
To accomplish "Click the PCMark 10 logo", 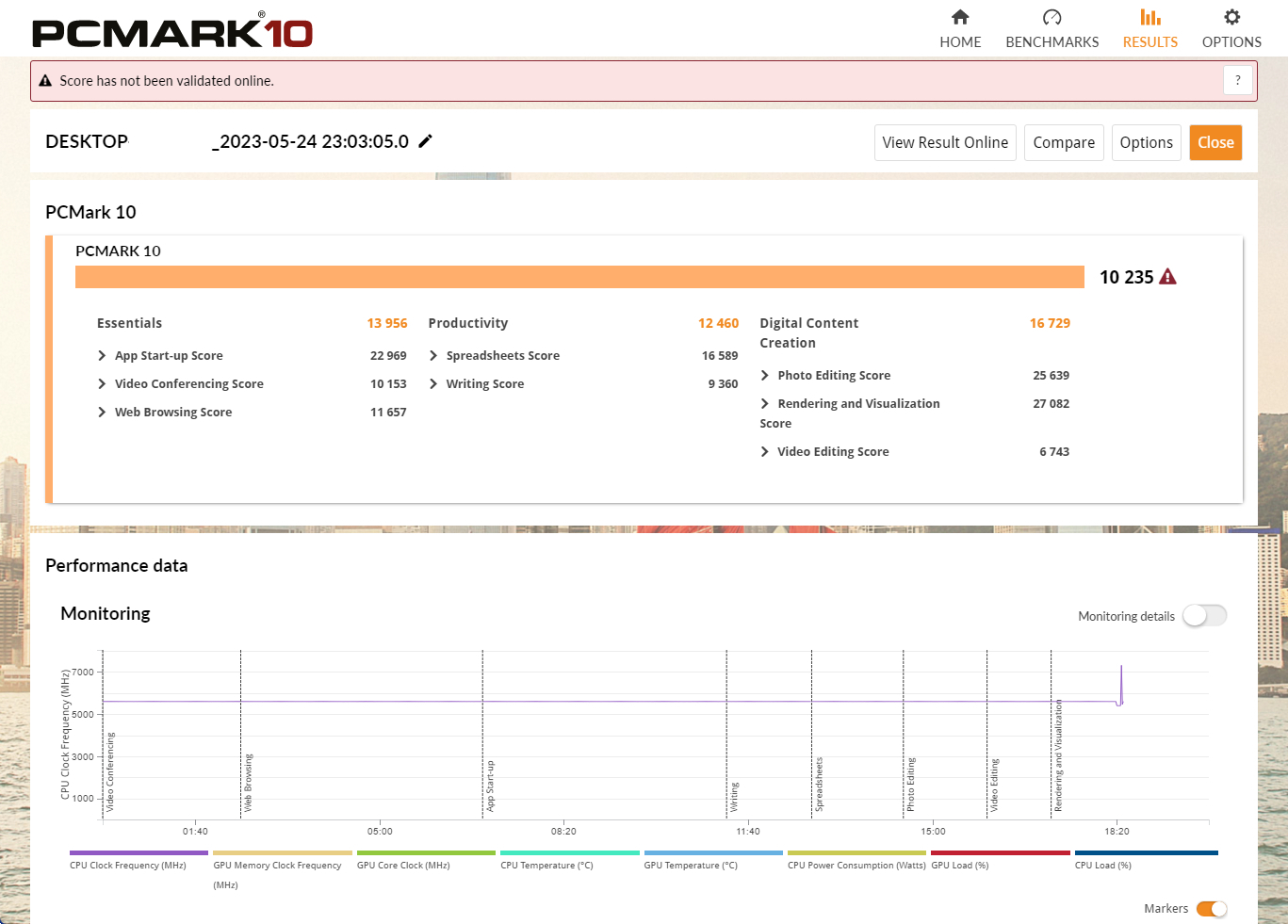I will pos(172,31).
